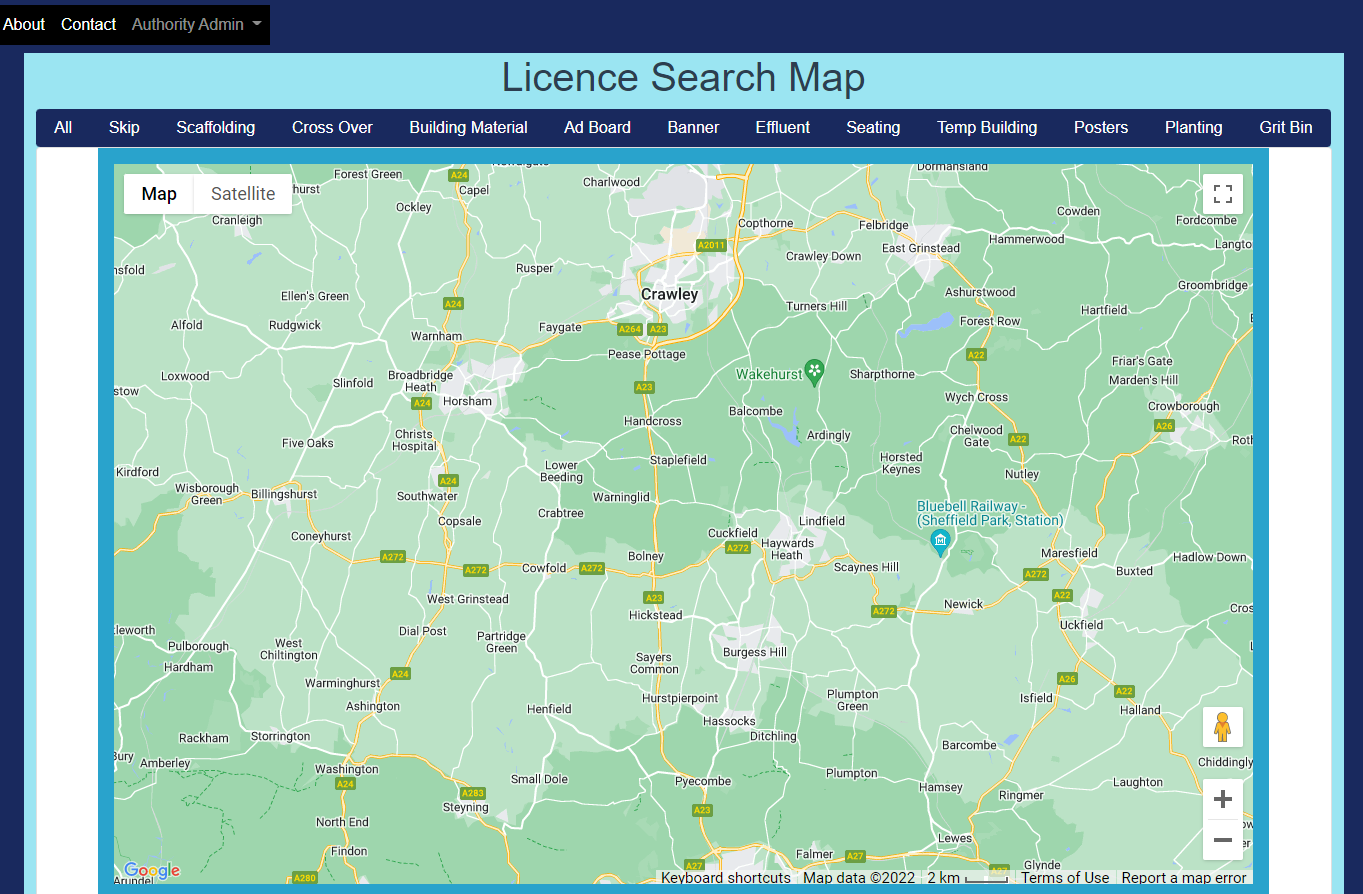The width and height of the screenshot is (1363, 894).
Task: Zoom out using the minus icon
Action: [1223, 841]
